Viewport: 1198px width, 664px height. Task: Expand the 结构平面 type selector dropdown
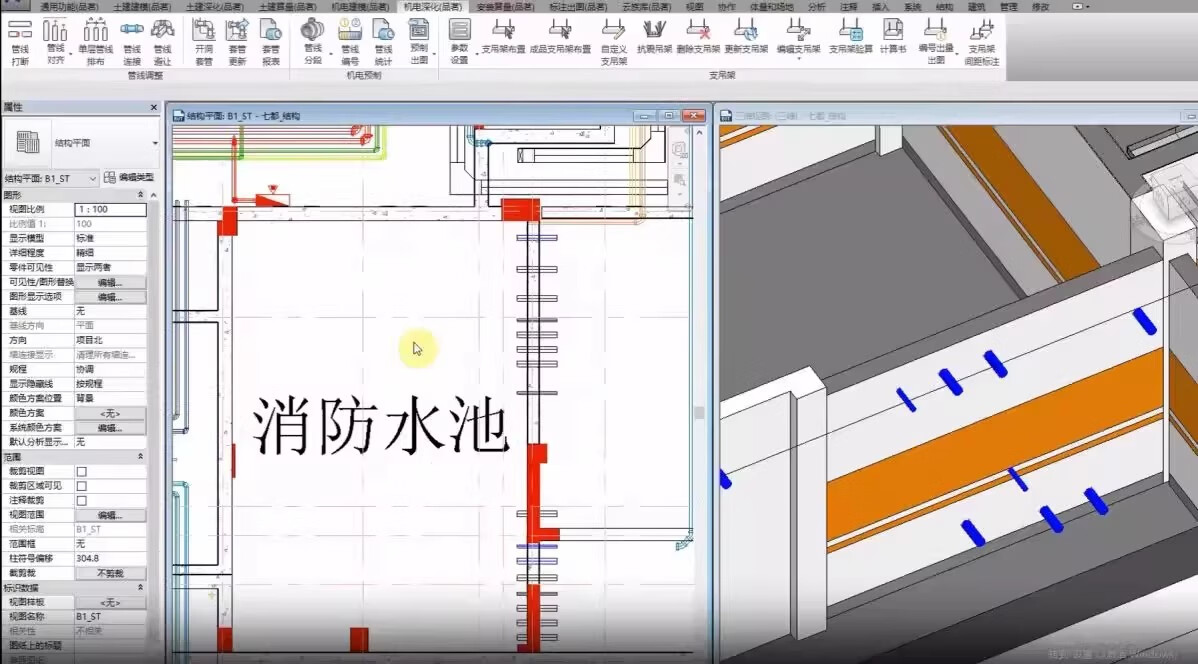pyautogui.click(x=155, y=143)
